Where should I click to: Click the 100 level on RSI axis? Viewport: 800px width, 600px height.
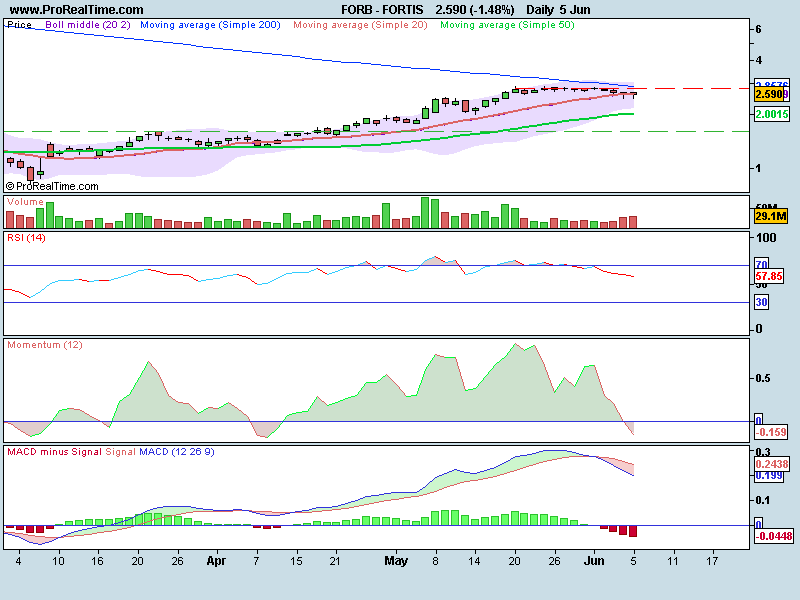pyautogui.click(x=766, y=238)
